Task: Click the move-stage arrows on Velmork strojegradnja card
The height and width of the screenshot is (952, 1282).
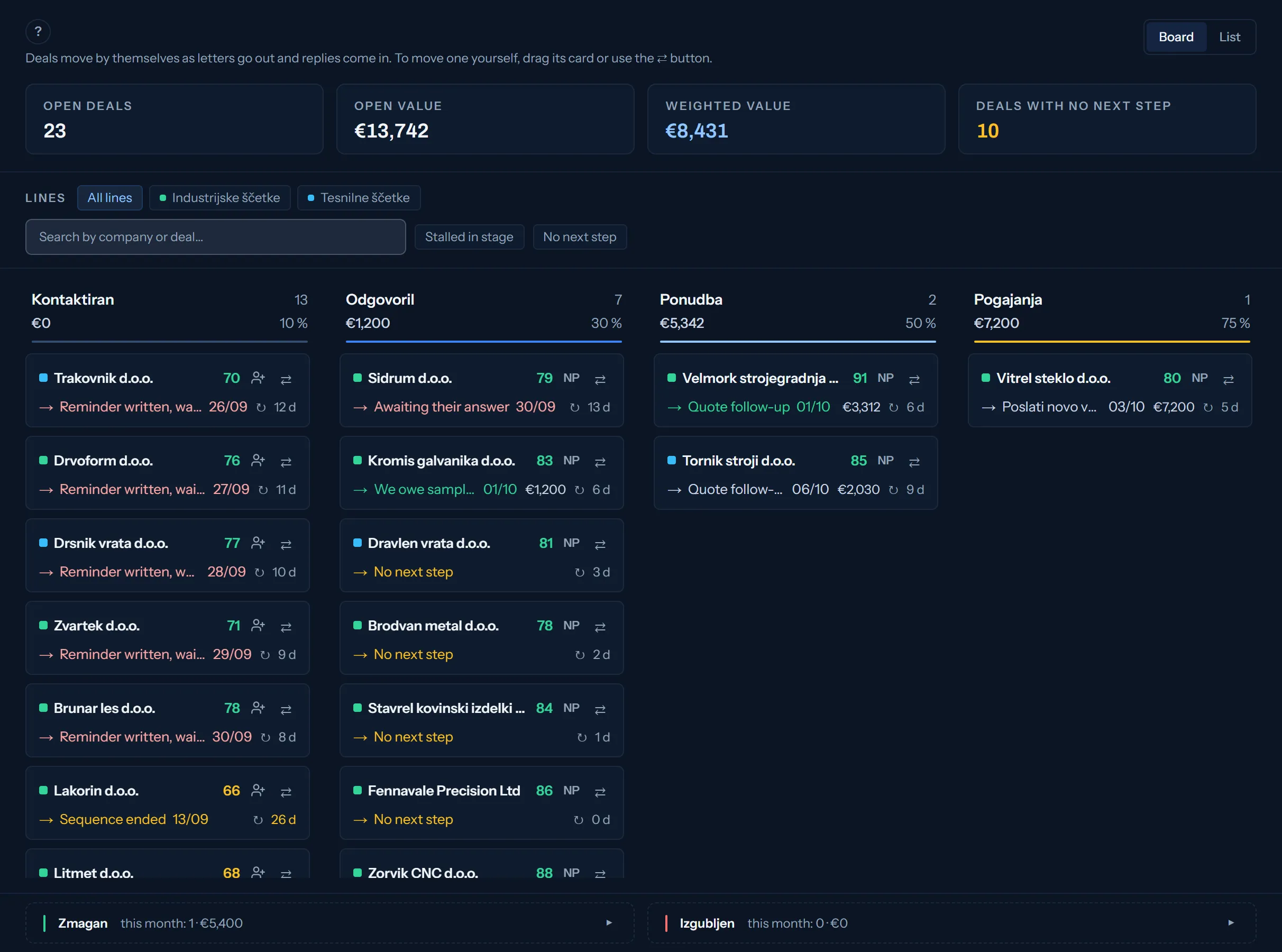Action: coord(914,379)
